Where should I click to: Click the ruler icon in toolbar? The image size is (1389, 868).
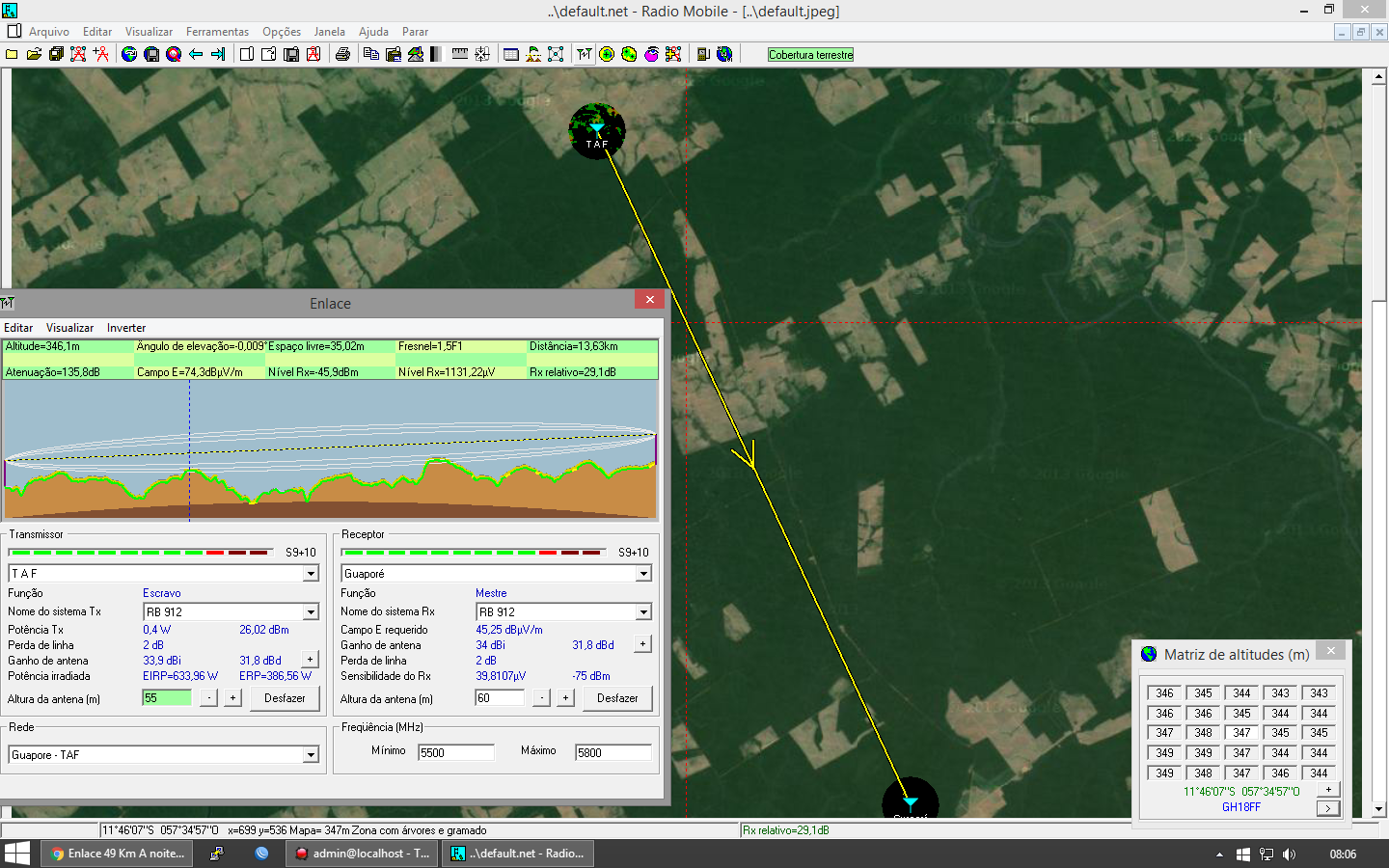pos(460,54)
